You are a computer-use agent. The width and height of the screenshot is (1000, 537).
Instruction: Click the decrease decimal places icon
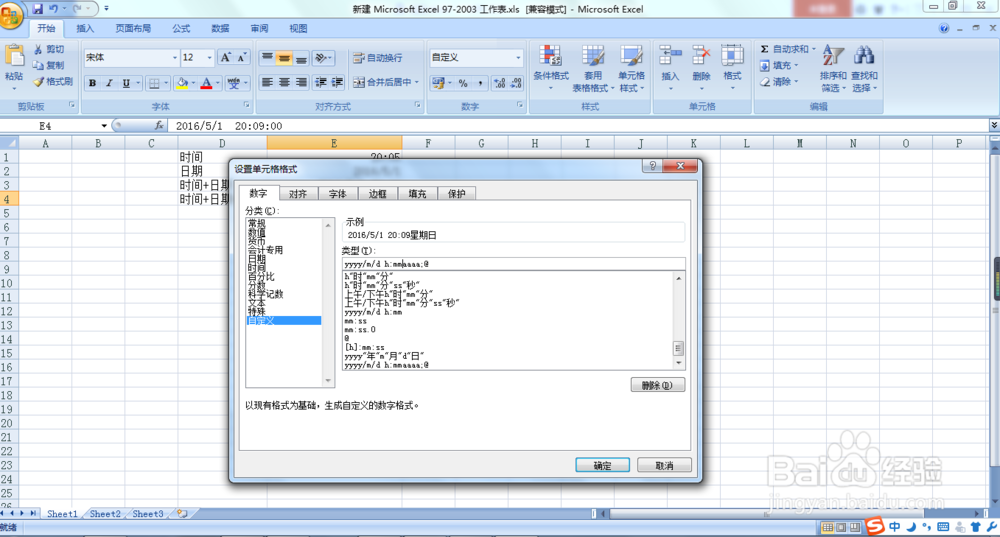pyautogui.click(x=516, y=83)
